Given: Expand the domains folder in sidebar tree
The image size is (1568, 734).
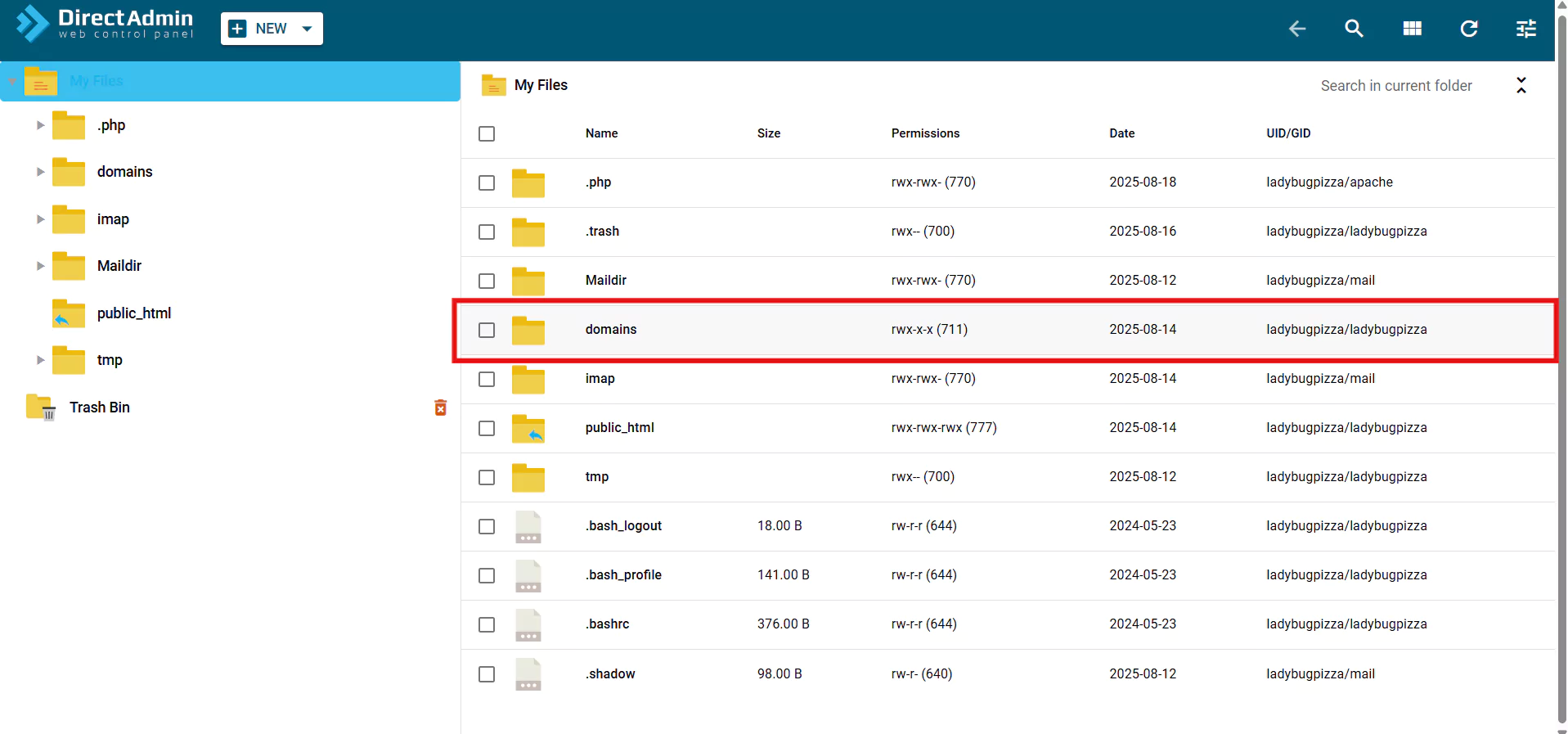Looking at the screenshot, I should coord(40,172).
